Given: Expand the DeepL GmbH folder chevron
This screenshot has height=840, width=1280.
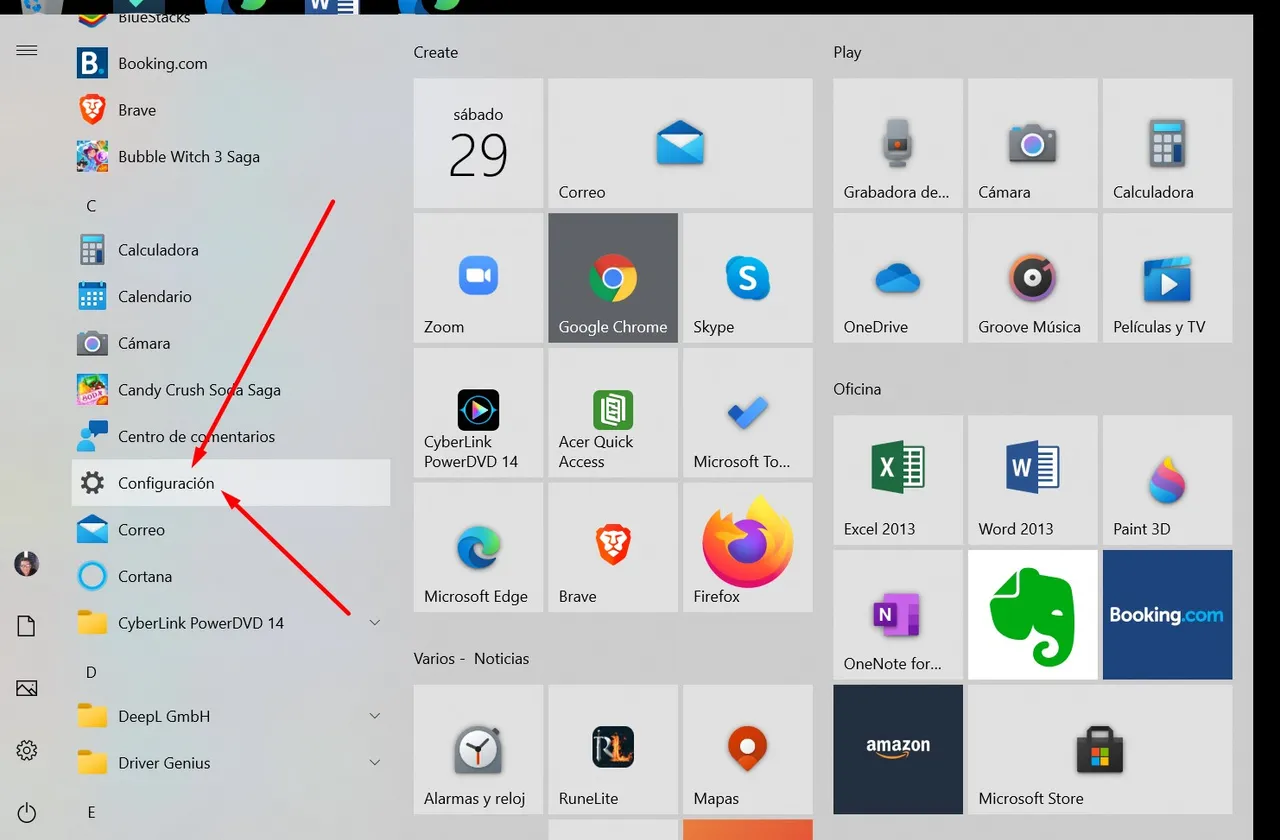Looking at the screenshot, I should pyautogui.click(x=375, y=716).
